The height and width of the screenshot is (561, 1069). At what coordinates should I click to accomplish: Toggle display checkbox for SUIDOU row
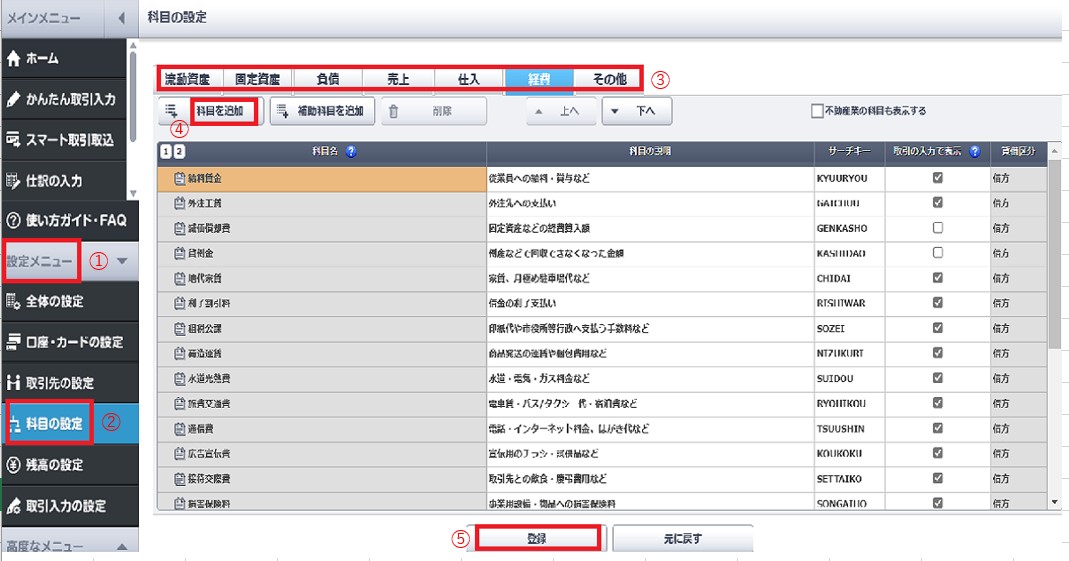point(937,378)
